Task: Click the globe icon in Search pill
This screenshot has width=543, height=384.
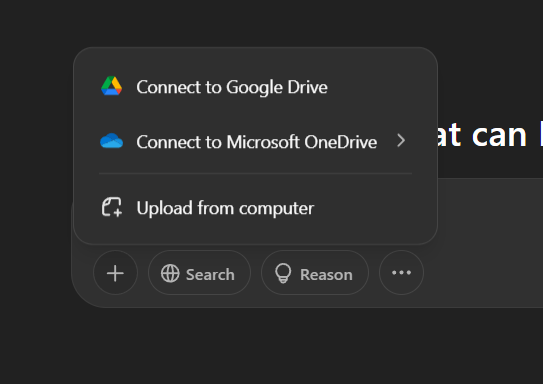Action: pyautogui.click(x=170, y=273)
